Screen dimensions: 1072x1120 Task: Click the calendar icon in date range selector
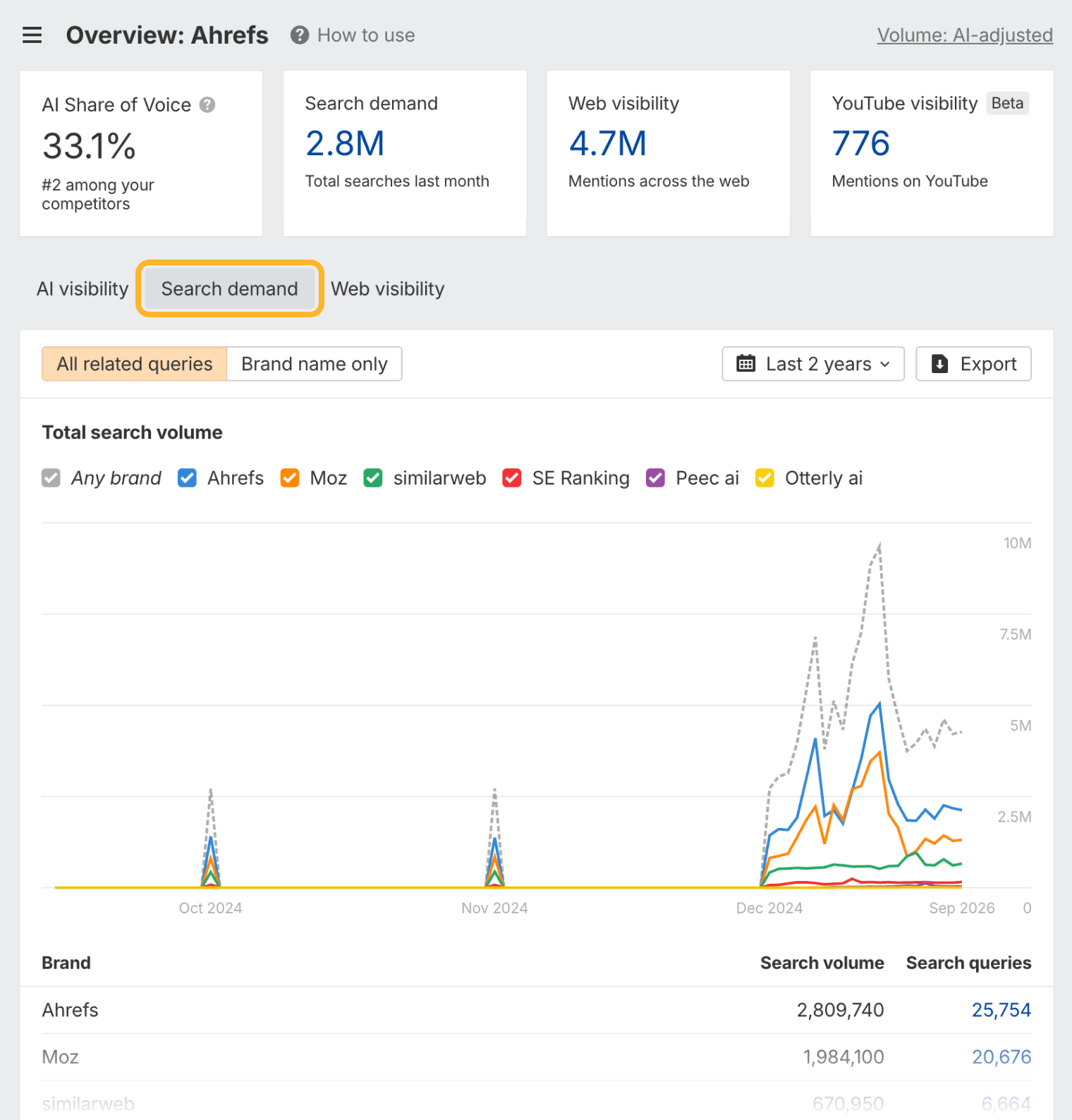(x=746, y=364)
